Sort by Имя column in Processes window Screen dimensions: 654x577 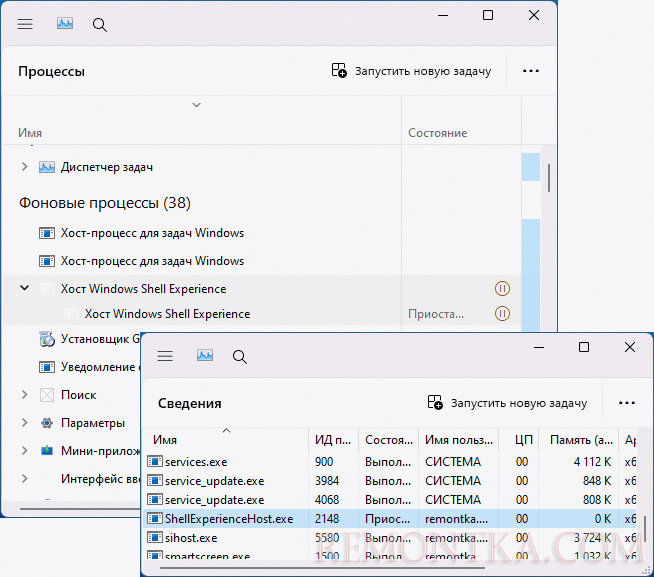tap(30, 133)
